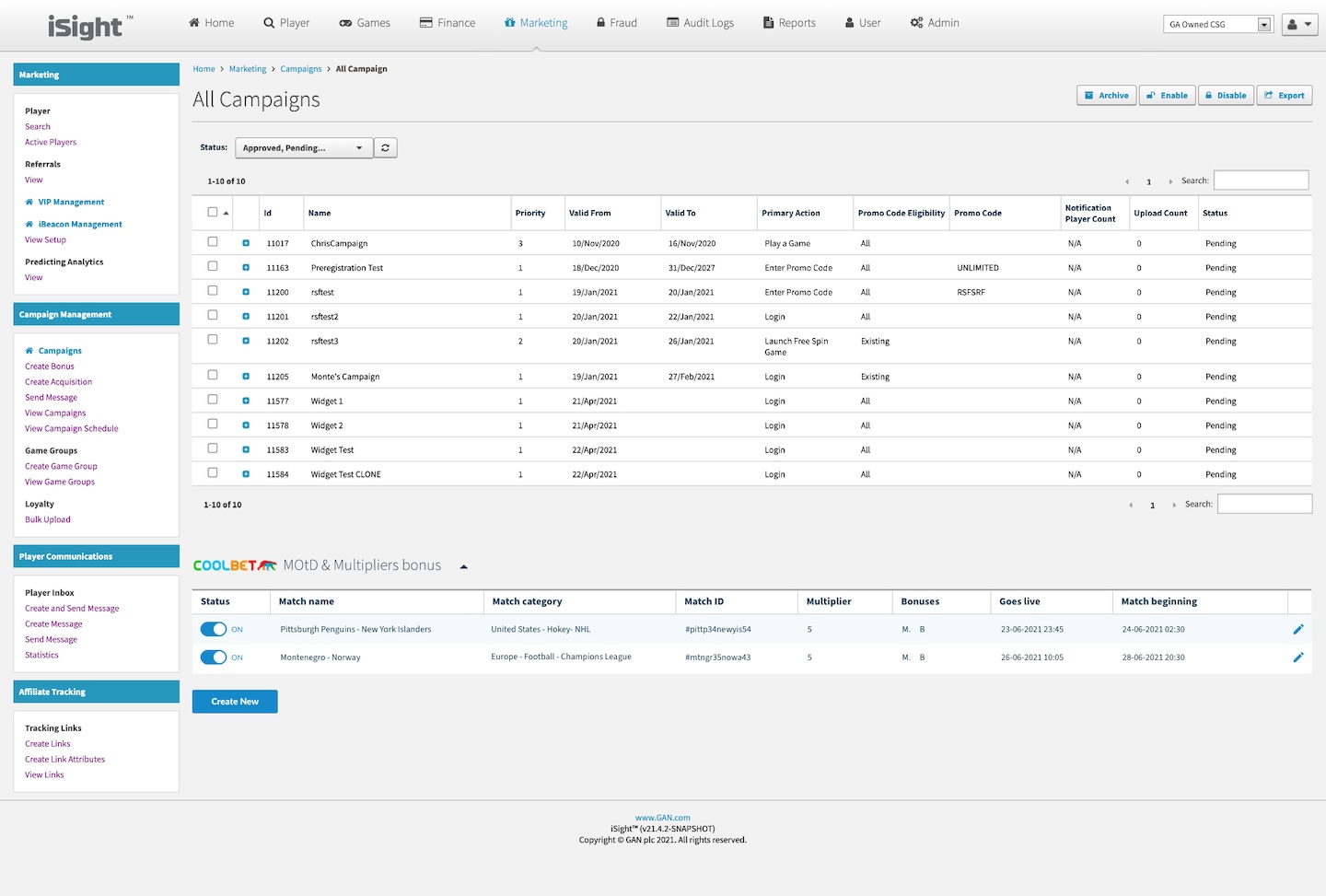Click the Export button
1326x896 pixels.
pyautogui.click(x=1285, y=96)
